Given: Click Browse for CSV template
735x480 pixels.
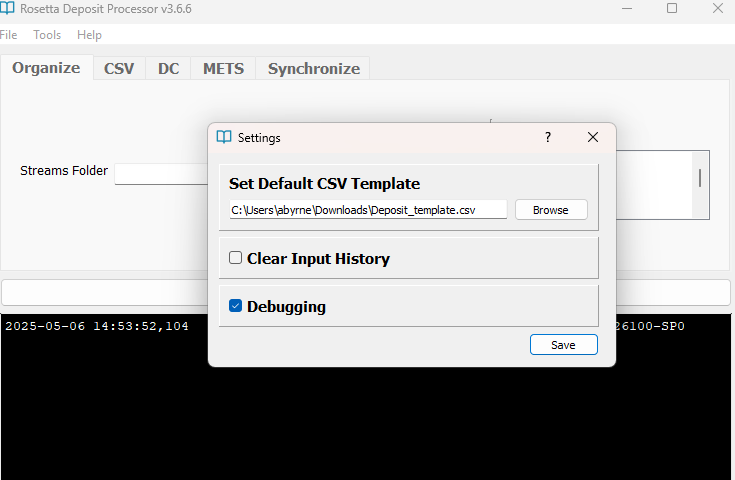Looking at the screenshot, I should point(550,210).
